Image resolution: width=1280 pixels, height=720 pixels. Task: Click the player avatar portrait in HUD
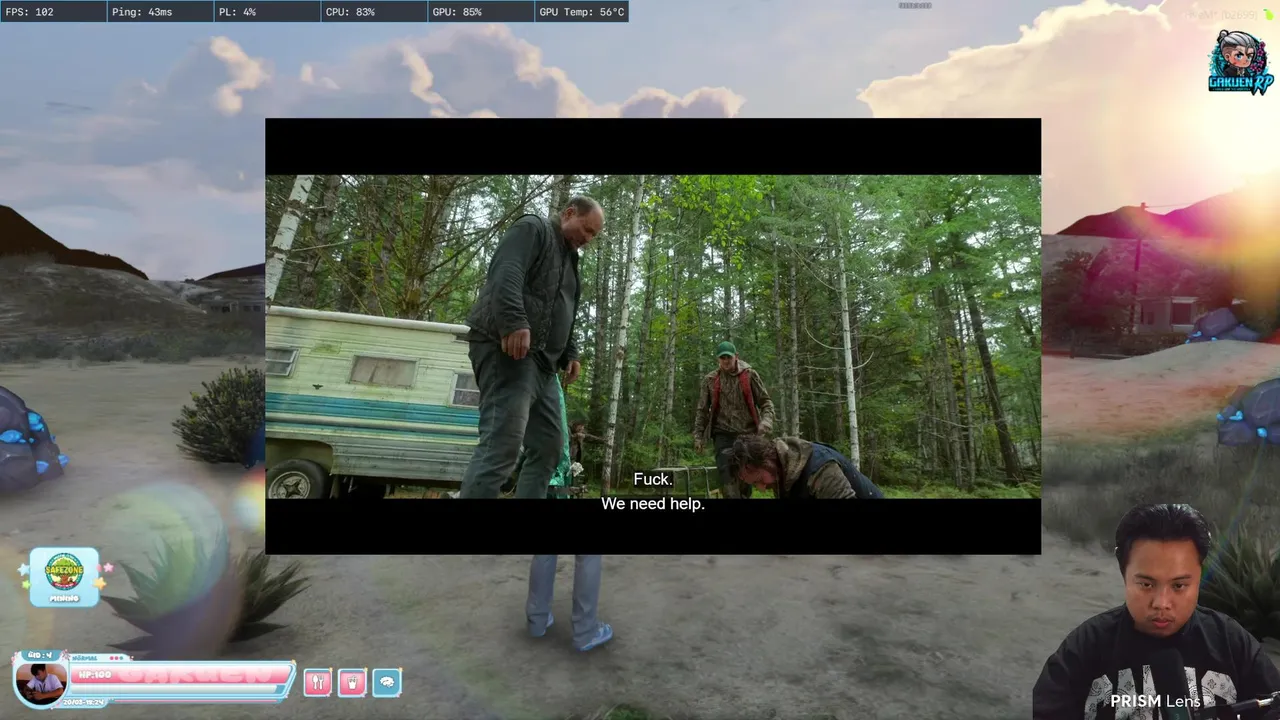pyautogui.click(x=40, y=682)
